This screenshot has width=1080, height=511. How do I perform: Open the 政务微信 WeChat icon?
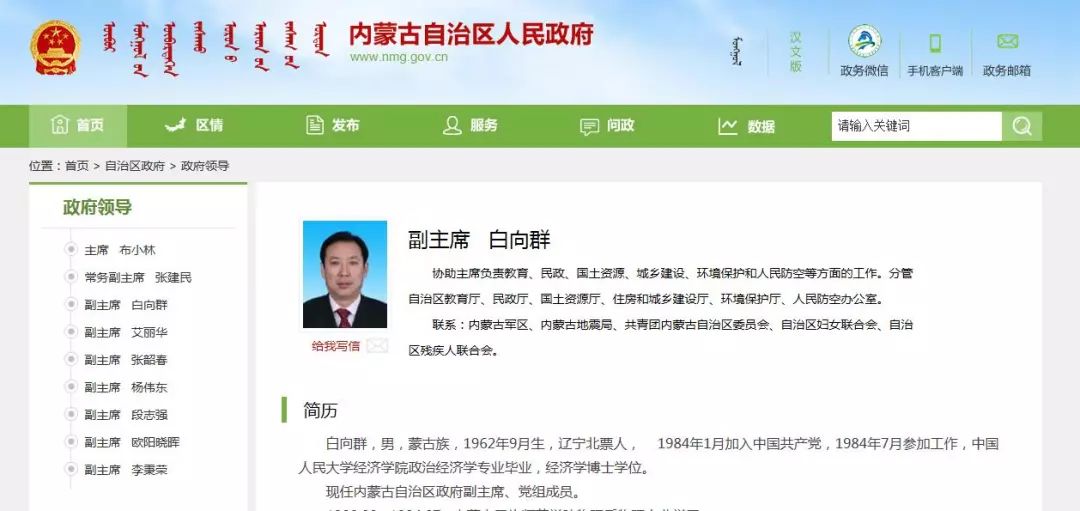click(864, 41)
